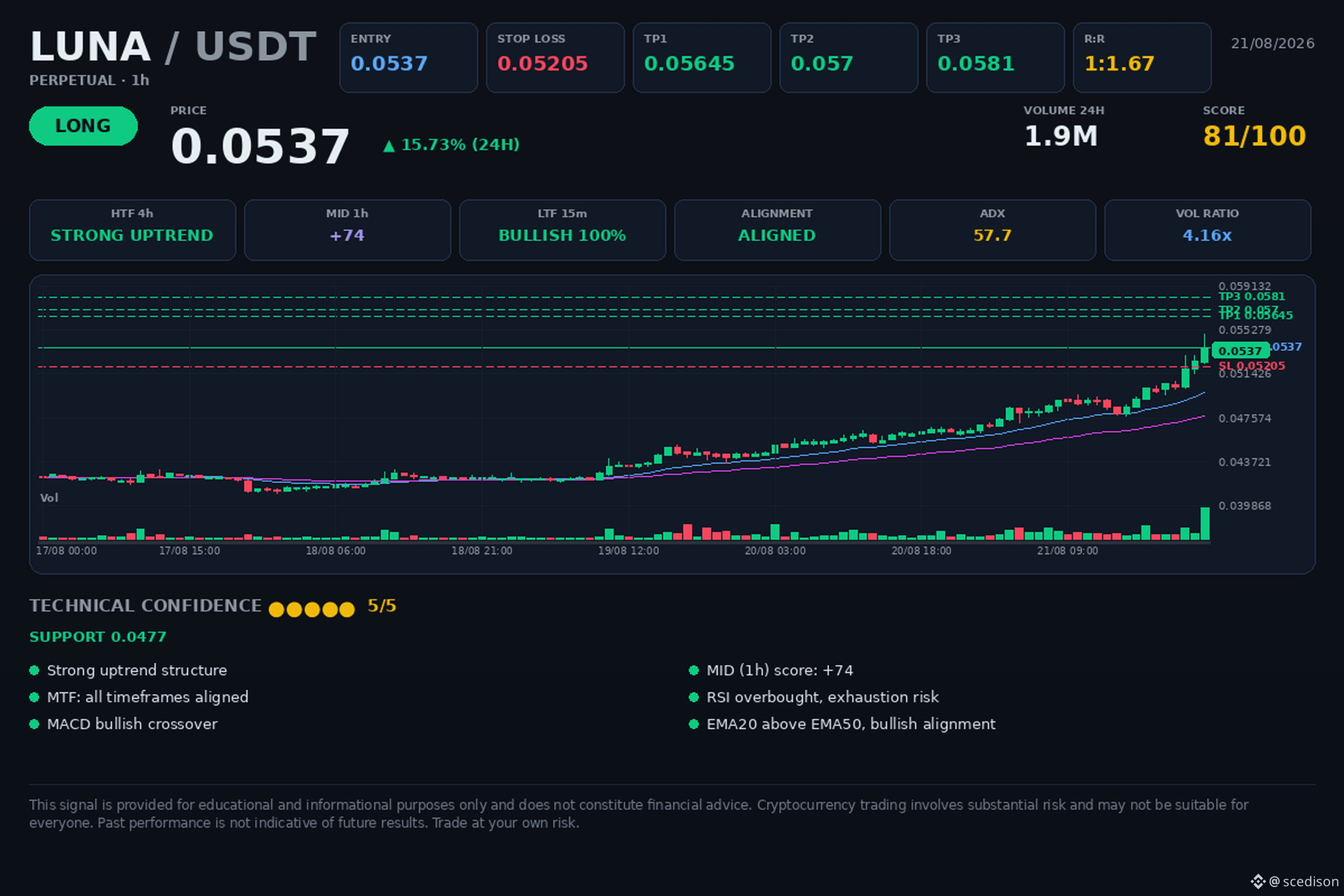Image resolution: width=1344 pixels, height=896 pixels.
Task: Click the '17/08 15:00' time axis label
Action: coord(189,551)
